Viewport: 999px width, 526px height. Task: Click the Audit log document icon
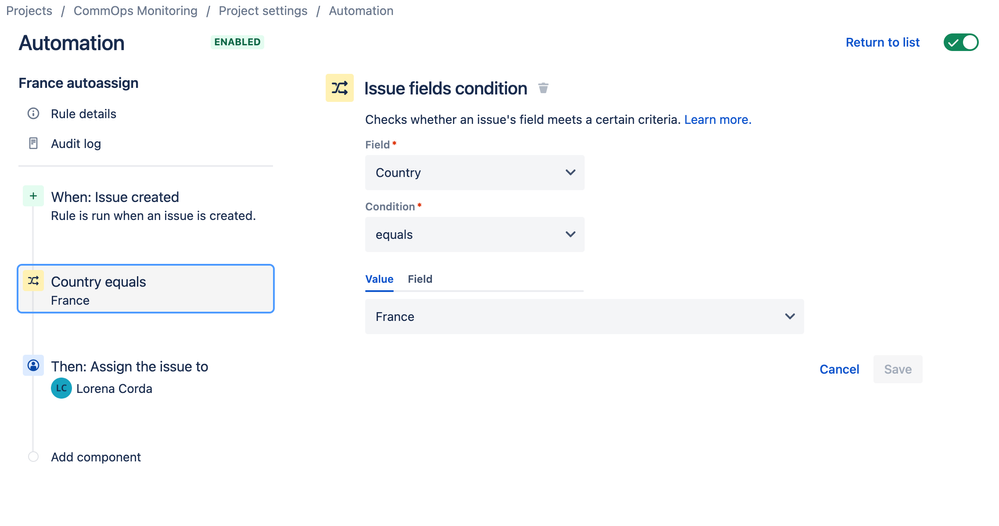(x=33, y=143)
